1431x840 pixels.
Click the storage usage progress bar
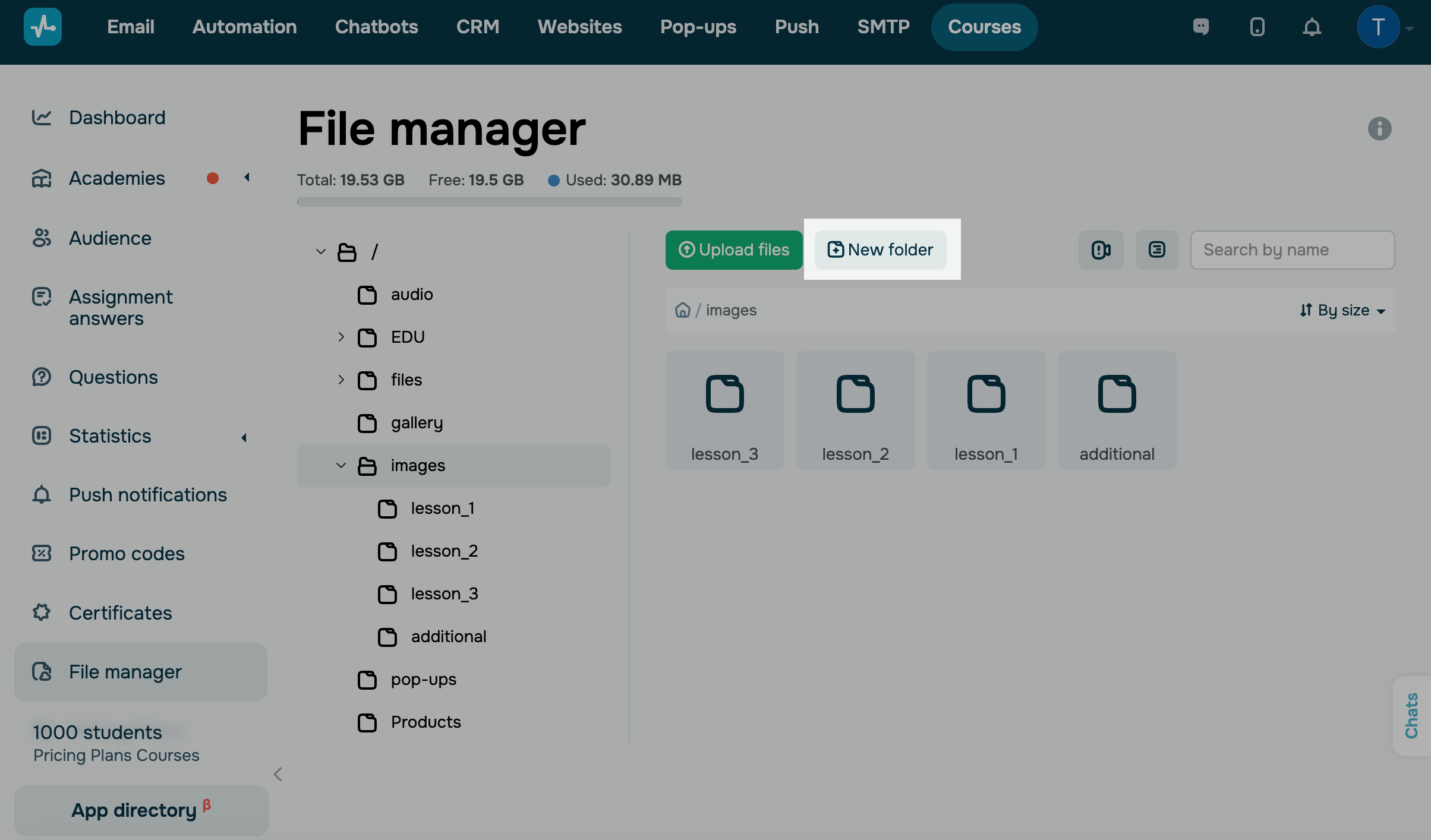(489, 202)
